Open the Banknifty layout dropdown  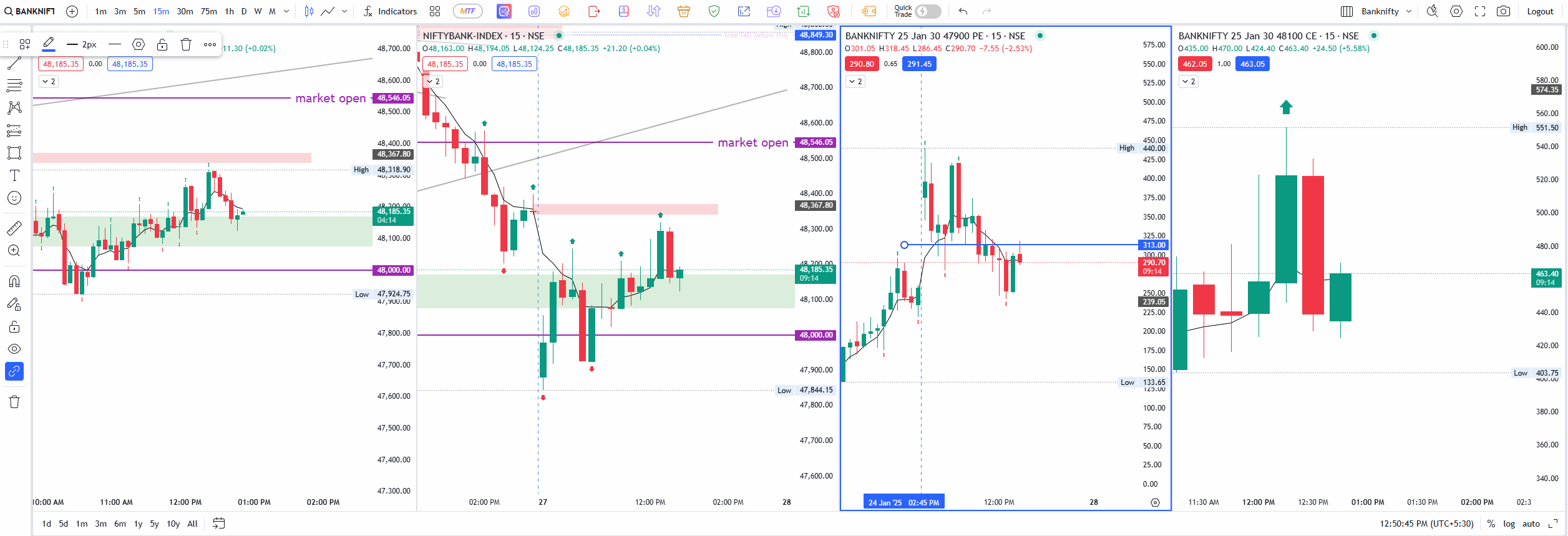click(x=1386, y=11)
